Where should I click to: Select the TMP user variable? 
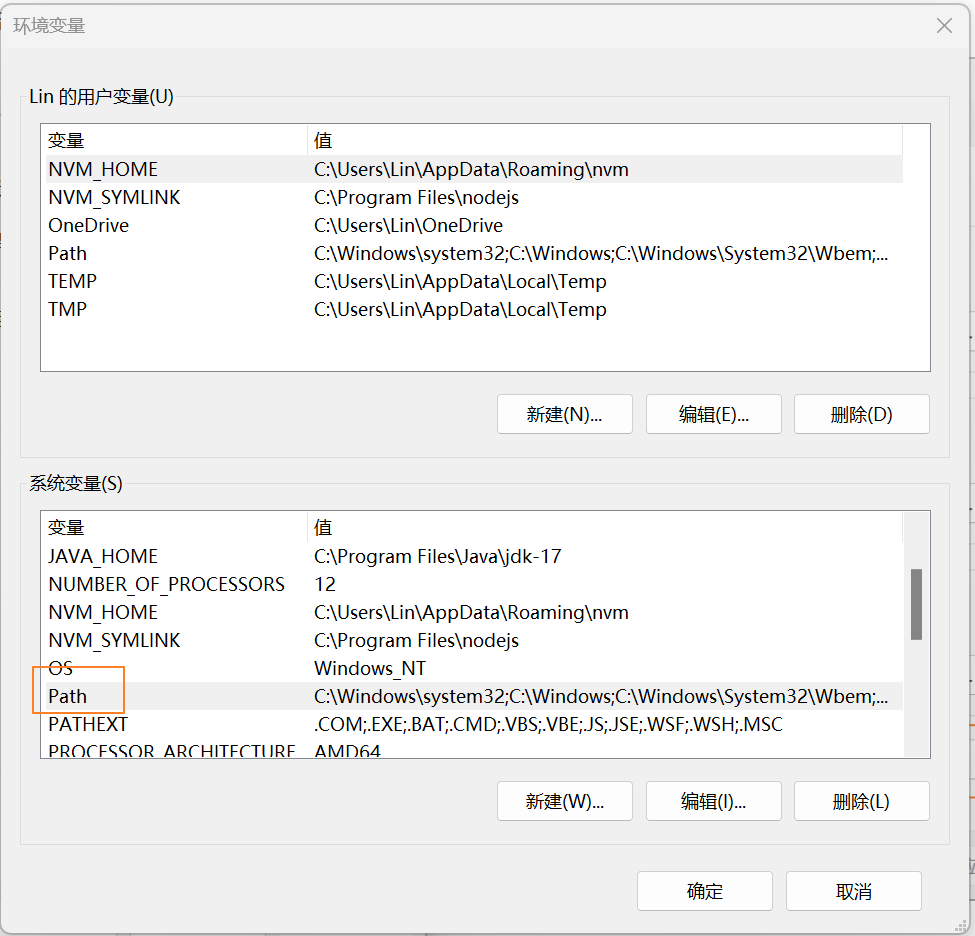coord(68,310)
